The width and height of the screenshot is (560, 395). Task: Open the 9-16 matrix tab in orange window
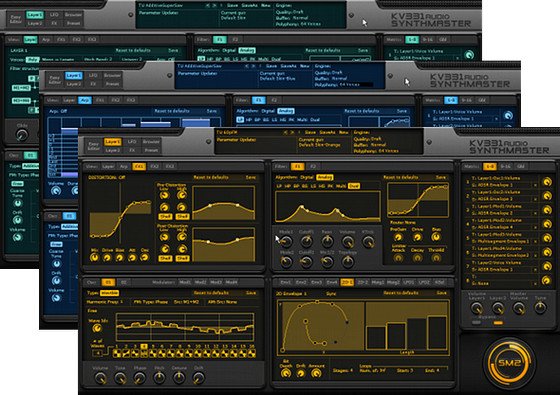click(505, 166)
